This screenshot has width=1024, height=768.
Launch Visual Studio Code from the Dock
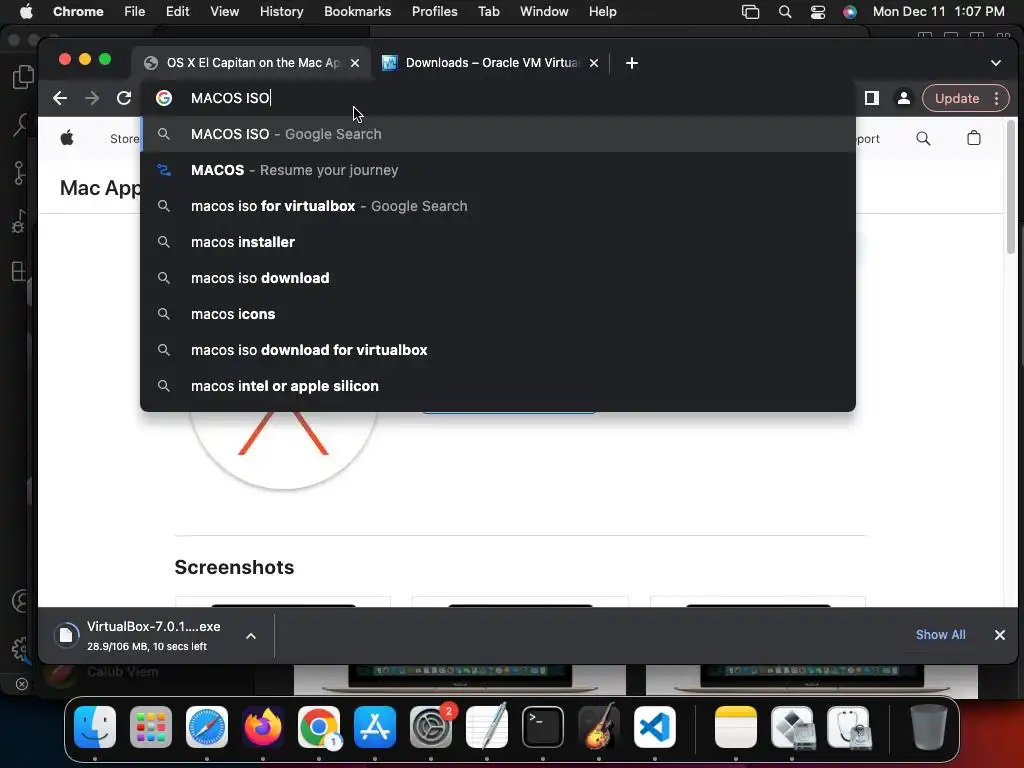(x=654, y=727)
